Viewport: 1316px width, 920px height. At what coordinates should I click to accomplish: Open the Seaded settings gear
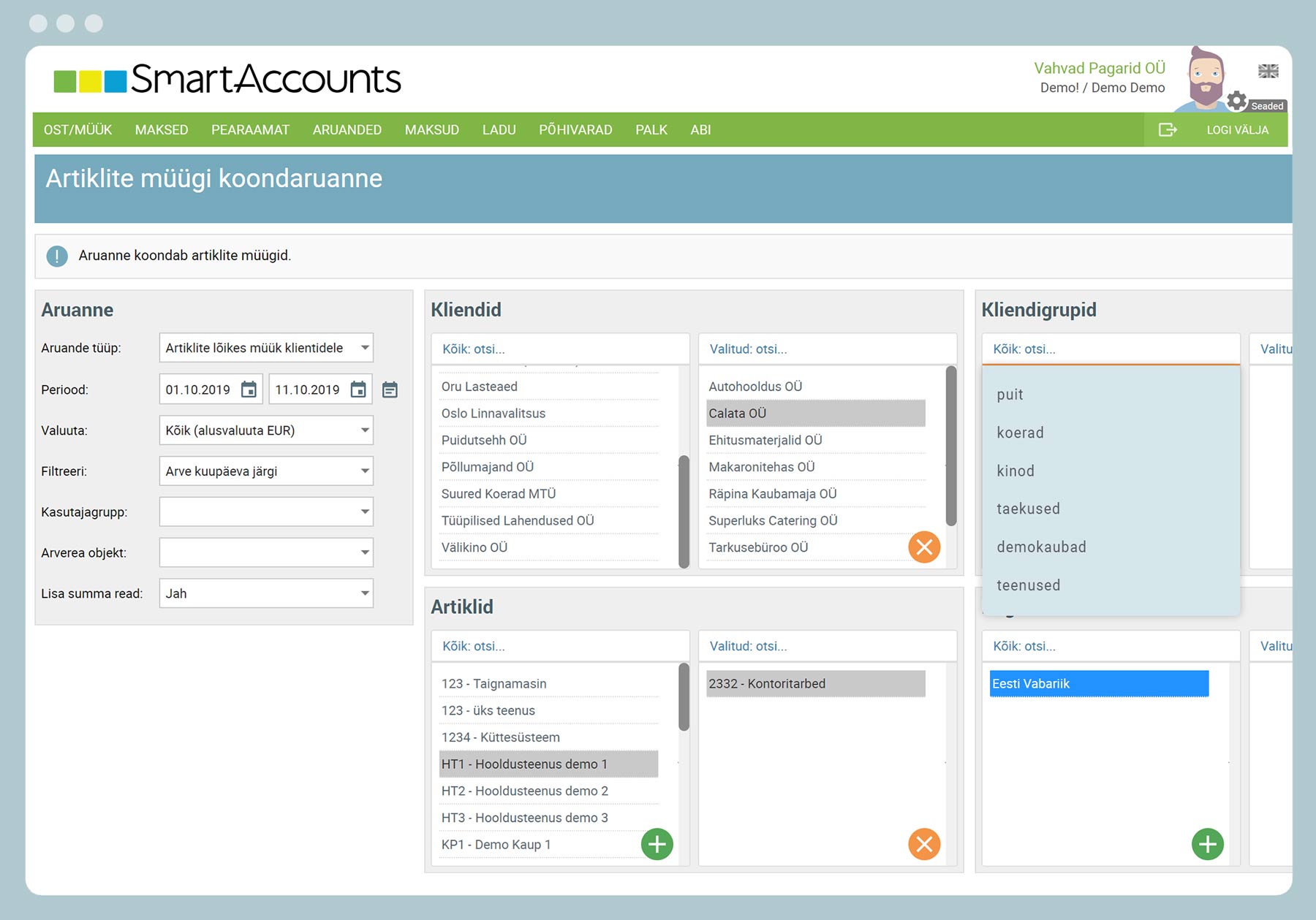[1237, 100]
